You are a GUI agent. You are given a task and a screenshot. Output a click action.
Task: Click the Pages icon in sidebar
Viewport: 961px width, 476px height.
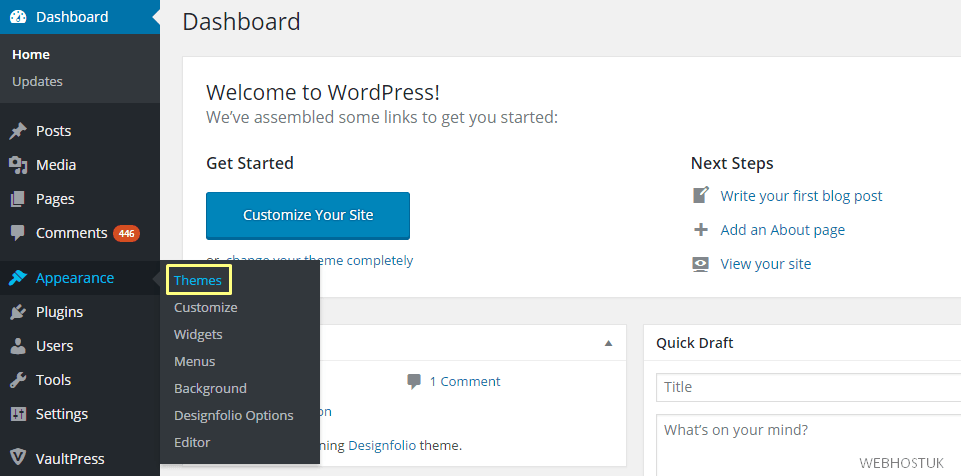pyautogui.click(x=18, y=199)
